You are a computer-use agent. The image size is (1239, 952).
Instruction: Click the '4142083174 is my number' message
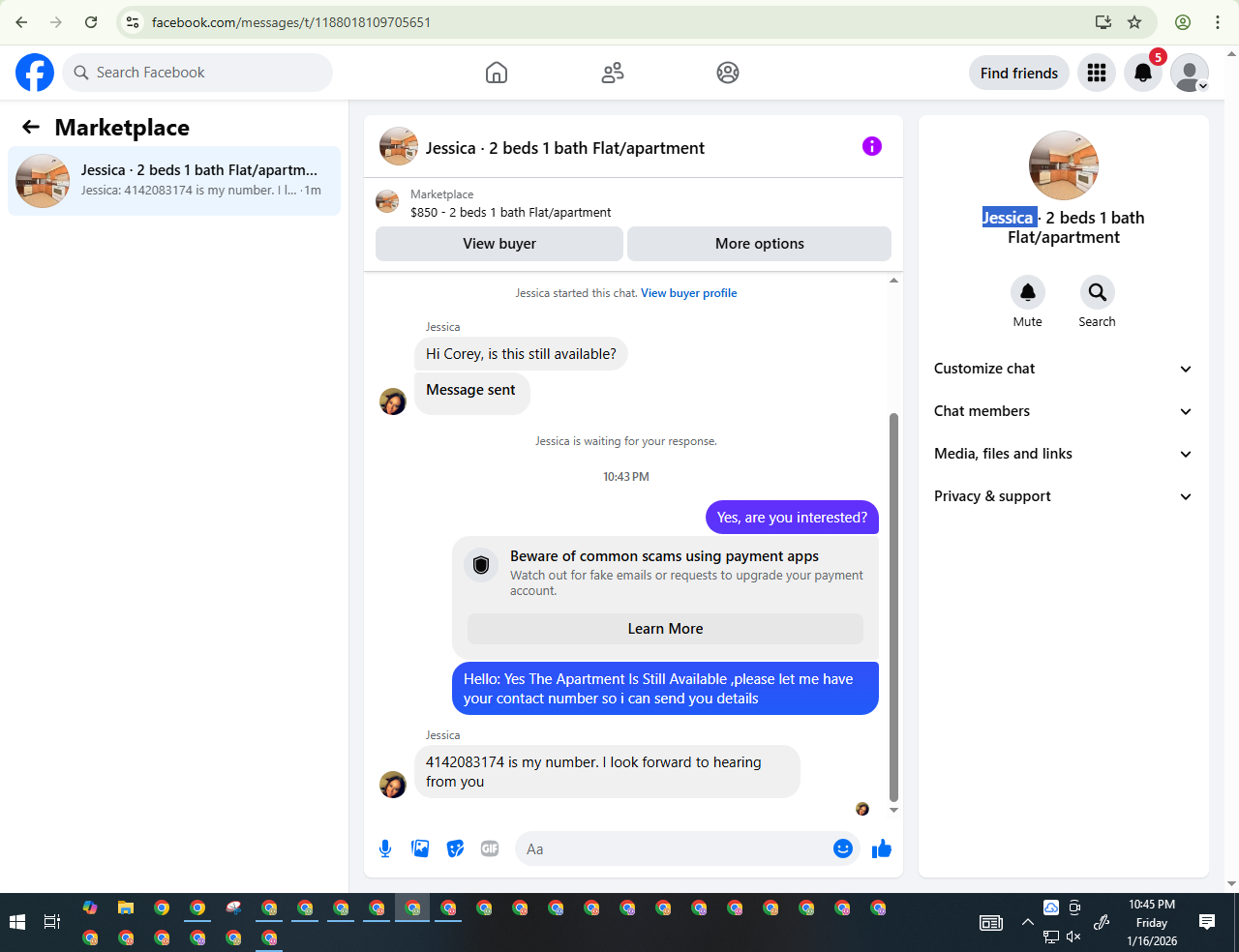point(608,772)
